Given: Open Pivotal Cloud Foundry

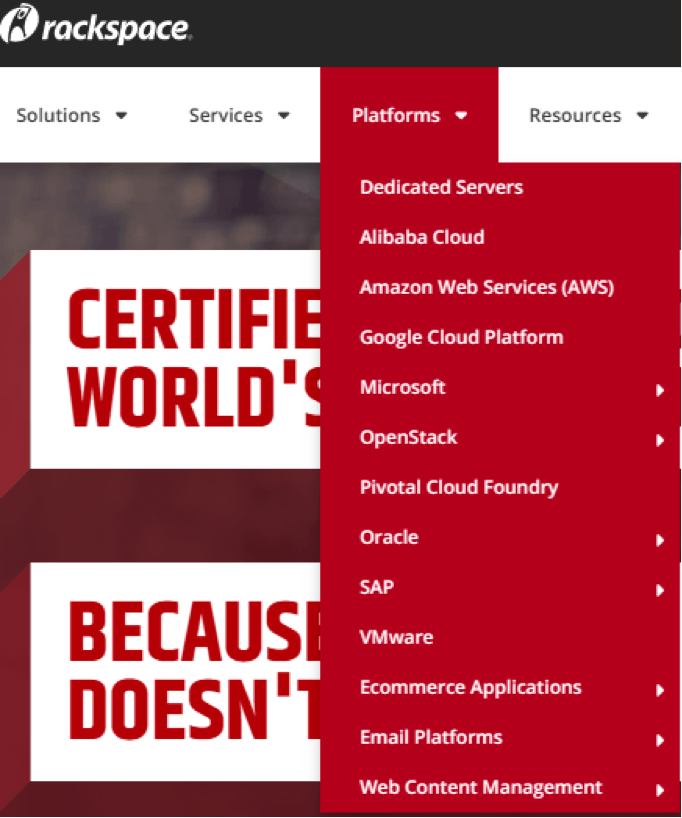Looking at the screenshot, I should (x=459, y=487).
